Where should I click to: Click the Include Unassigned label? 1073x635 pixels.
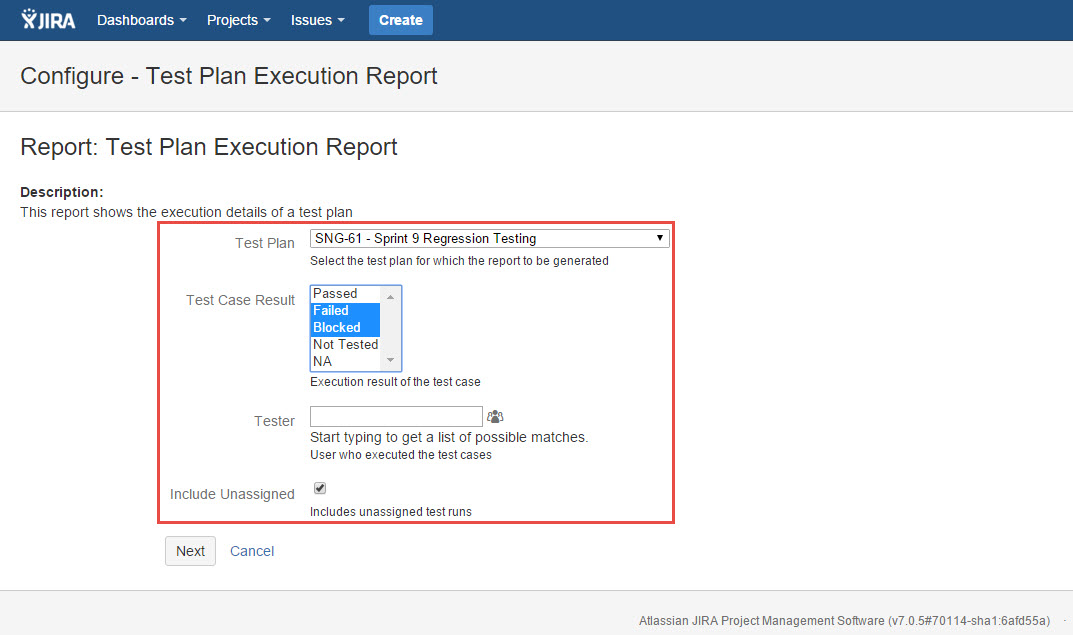(x=232, y=494)
